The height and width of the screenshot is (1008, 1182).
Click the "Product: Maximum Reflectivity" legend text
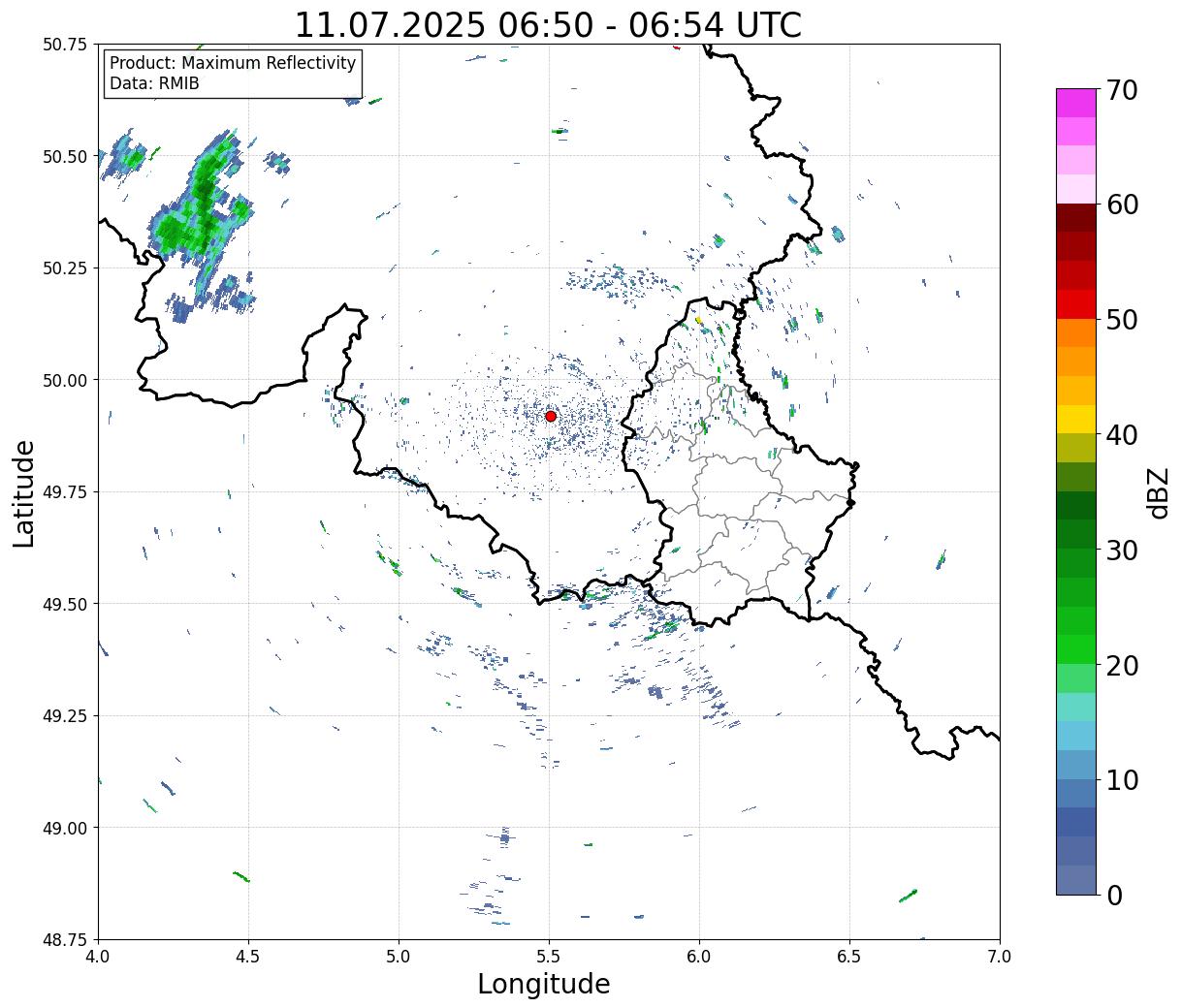click(x=233, y=63)
